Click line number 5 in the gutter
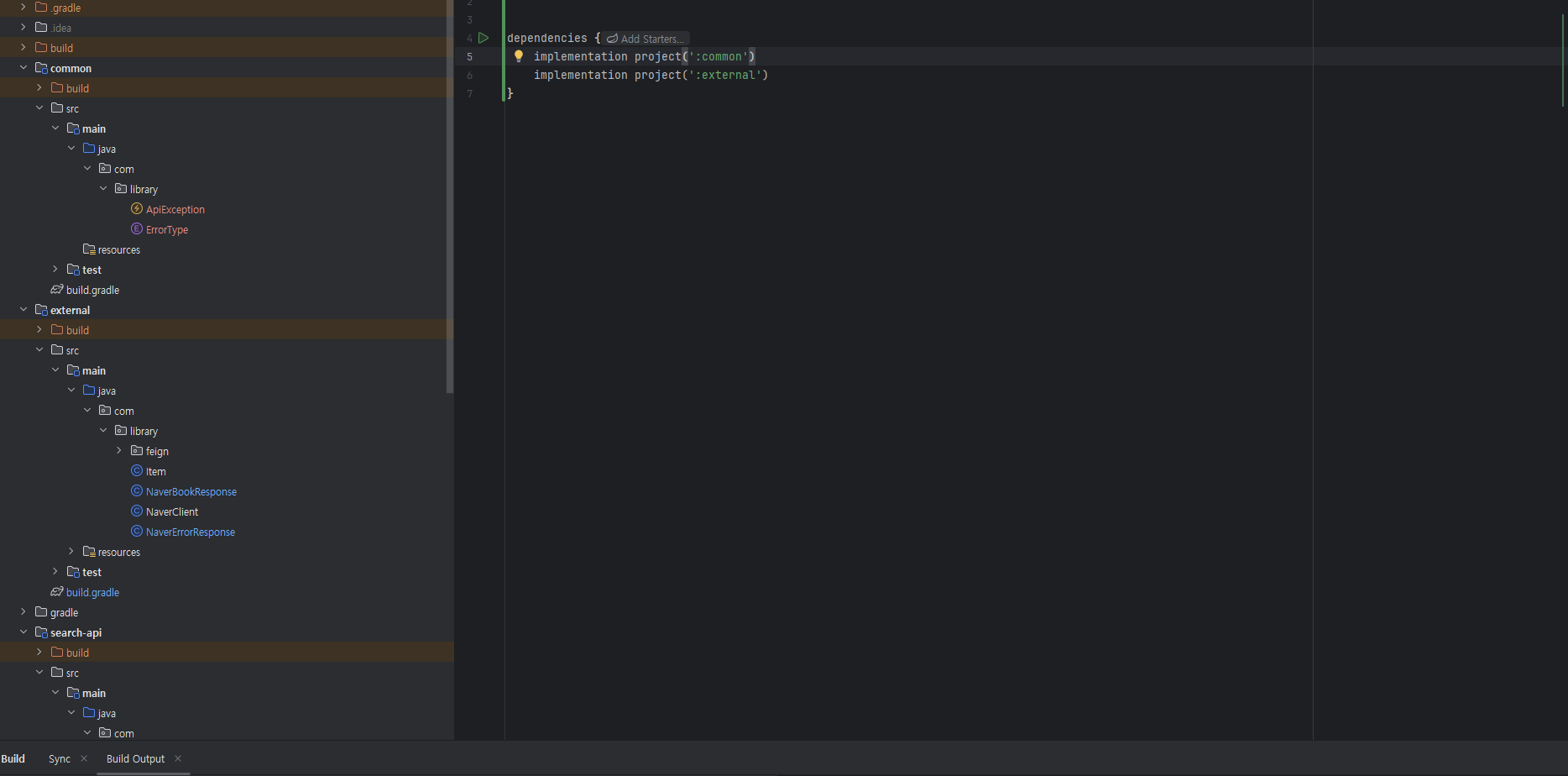This screenshot has height=776, width=1568. tap(469, 57)
